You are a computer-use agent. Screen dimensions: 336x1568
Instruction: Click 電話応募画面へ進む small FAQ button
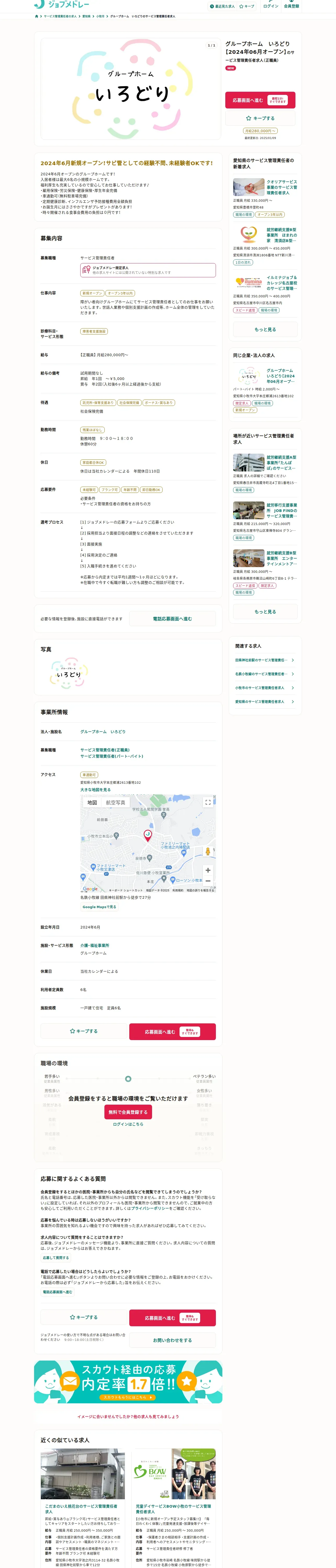click(x=57, y=1292)
